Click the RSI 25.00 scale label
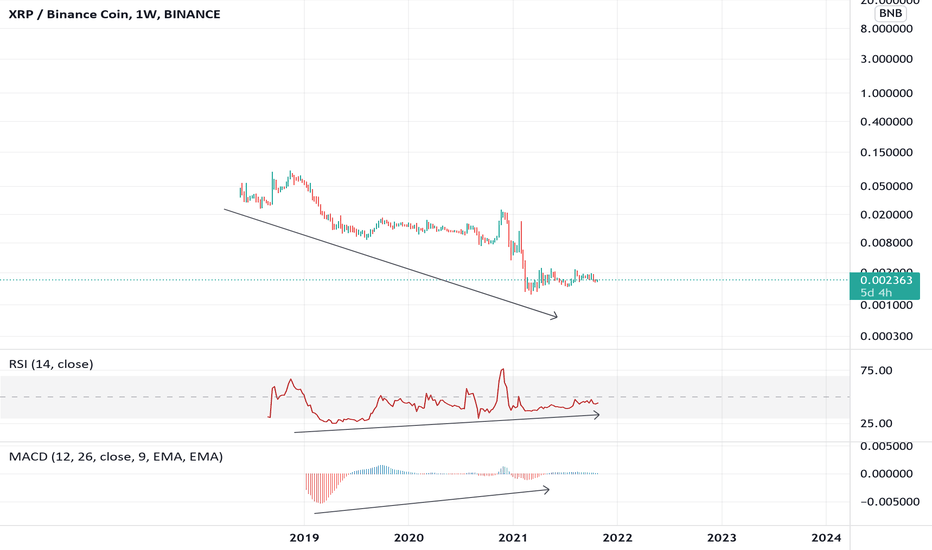The width and height of the screenshot is (932, 550). point(876,423)
